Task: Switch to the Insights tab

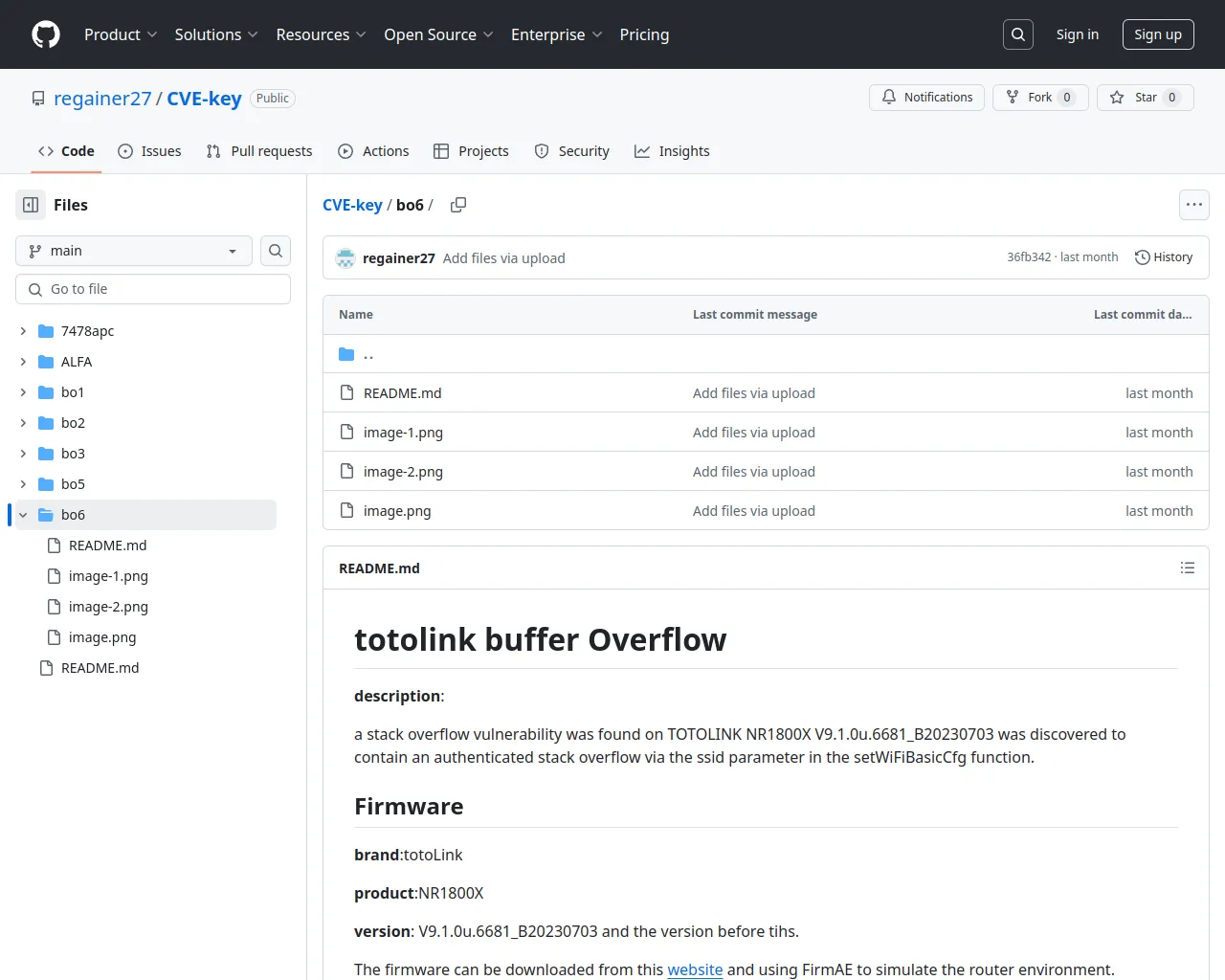Action: tap(672, 151)
